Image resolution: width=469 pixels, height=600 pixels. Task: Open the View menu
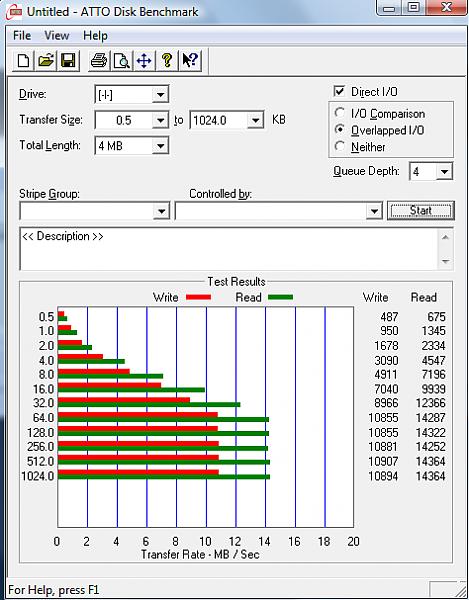click(57, 36)
